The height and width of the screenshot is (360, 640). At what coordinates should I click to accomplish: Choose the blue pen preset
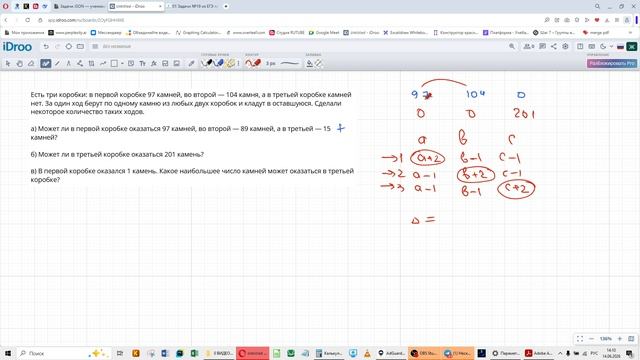tap(218, 63)
